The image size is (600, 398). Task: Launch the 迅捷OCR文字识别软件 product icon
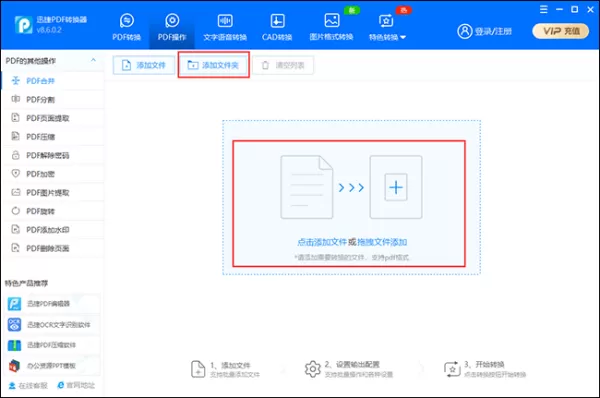[15, 325]
